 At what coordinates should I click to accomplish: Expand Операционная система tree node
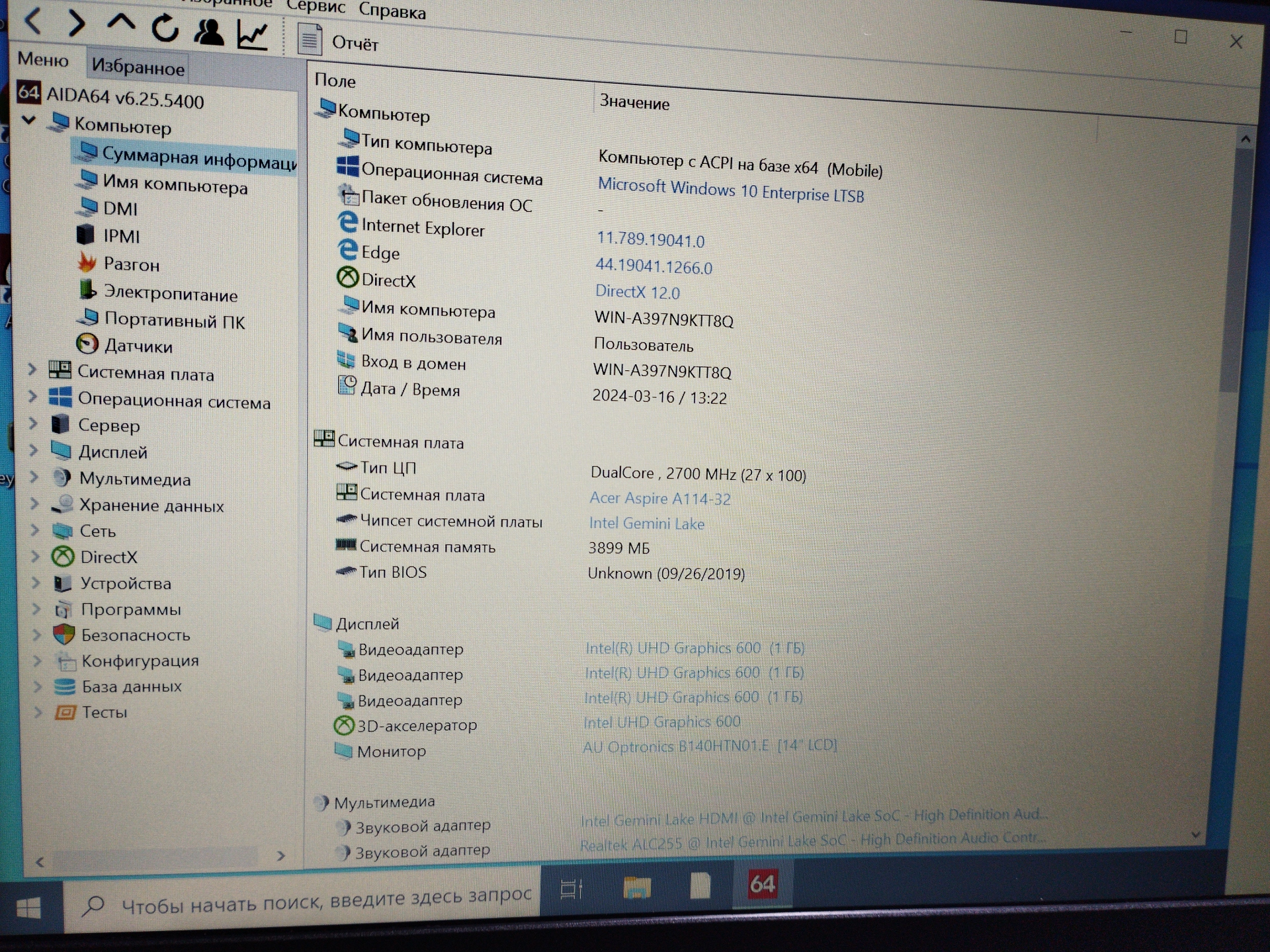pyautogui.click(x=32, y=397)
